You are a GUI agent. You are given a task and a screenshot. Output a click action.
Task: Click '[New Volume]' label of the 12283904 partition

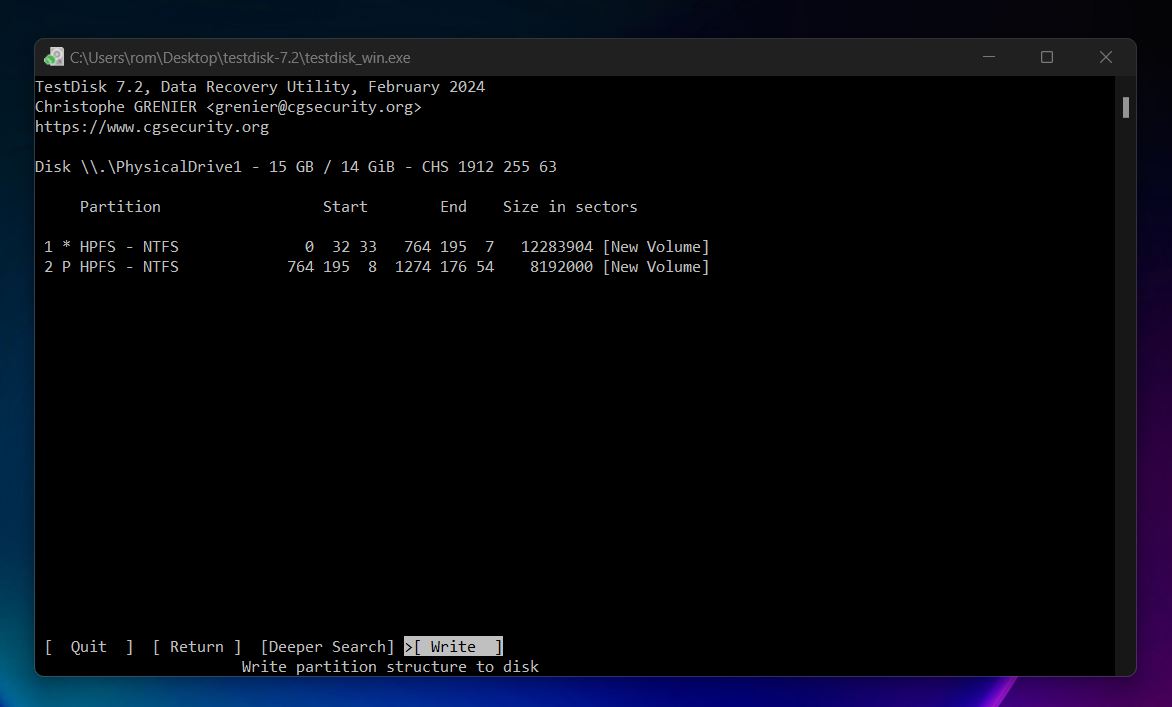tap(656, 247)
